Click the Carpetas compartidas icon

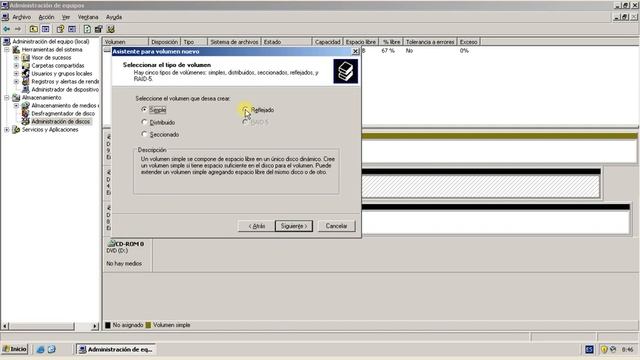pos(25,65)
